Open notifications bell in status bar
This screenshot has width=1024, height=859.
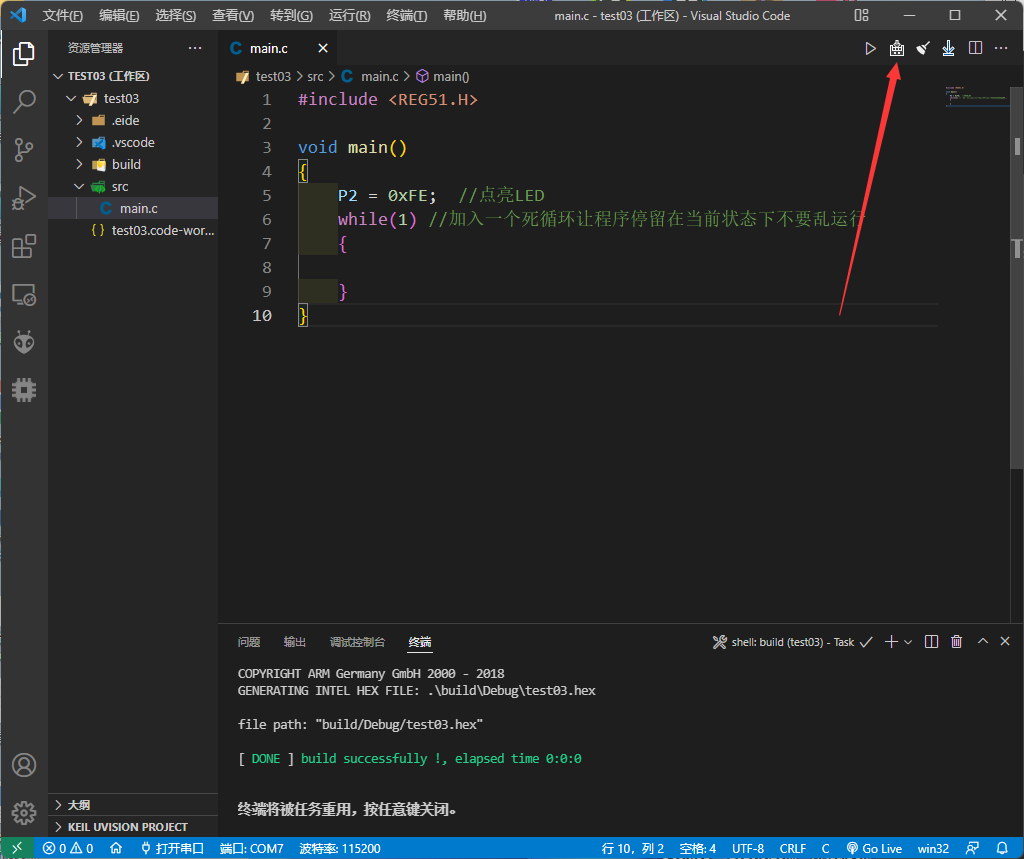(x=1002, y=848)
